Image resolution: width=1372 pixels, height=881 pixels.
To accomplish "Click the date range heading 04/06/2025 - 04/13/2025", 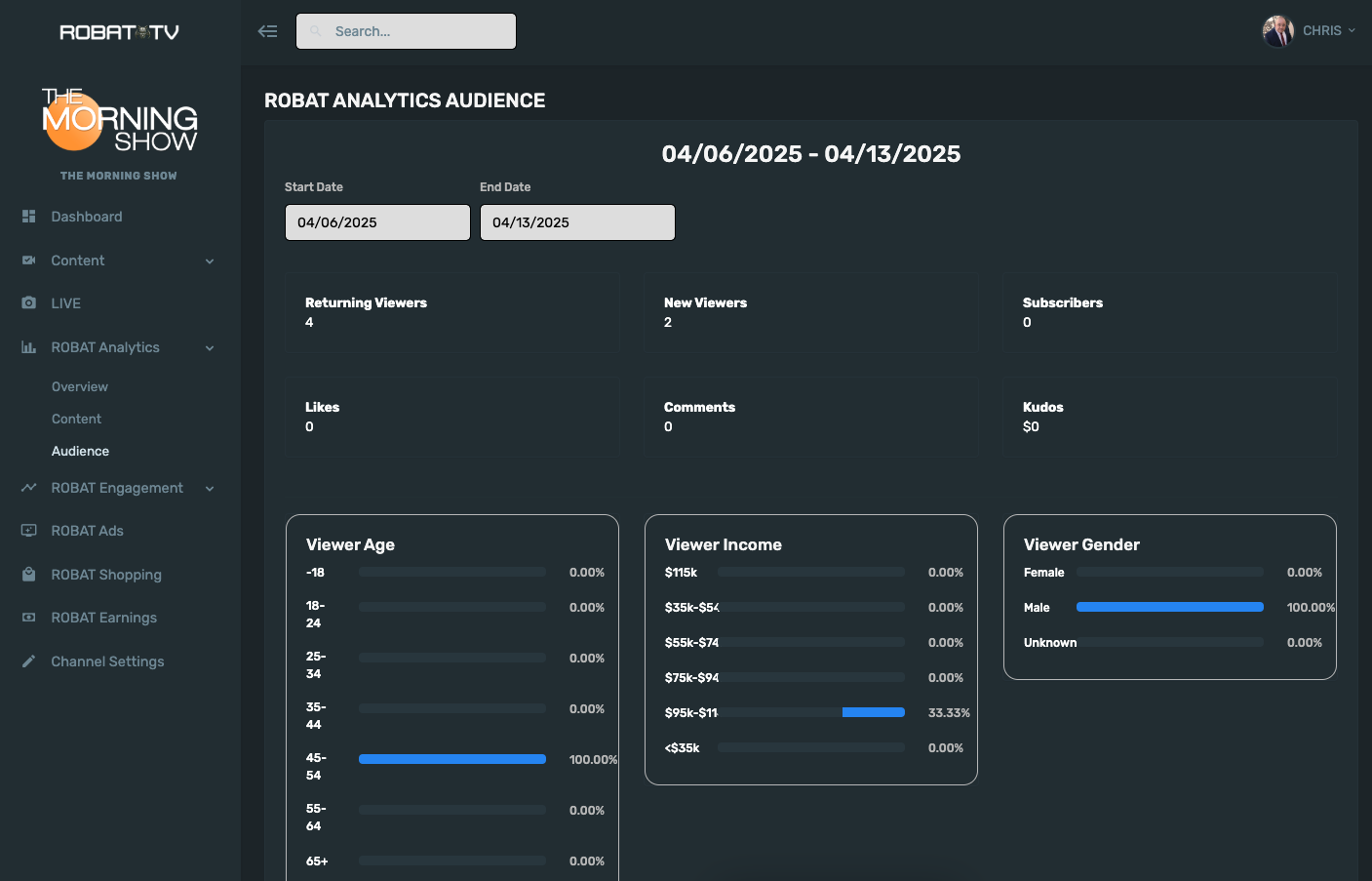I will point(811,154).
